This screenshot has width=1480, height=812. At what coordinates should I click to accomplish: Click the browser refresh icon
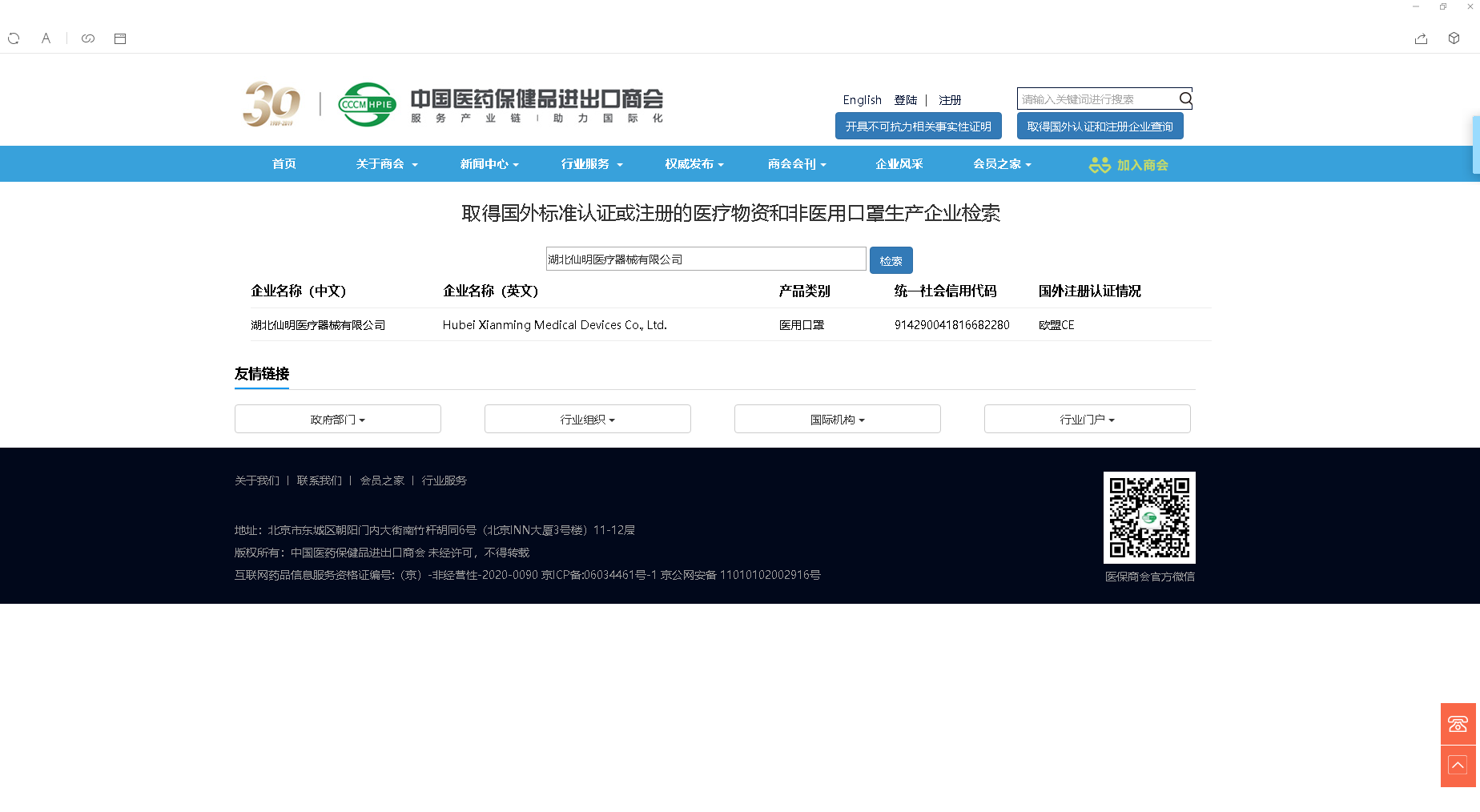pos(14,38)
